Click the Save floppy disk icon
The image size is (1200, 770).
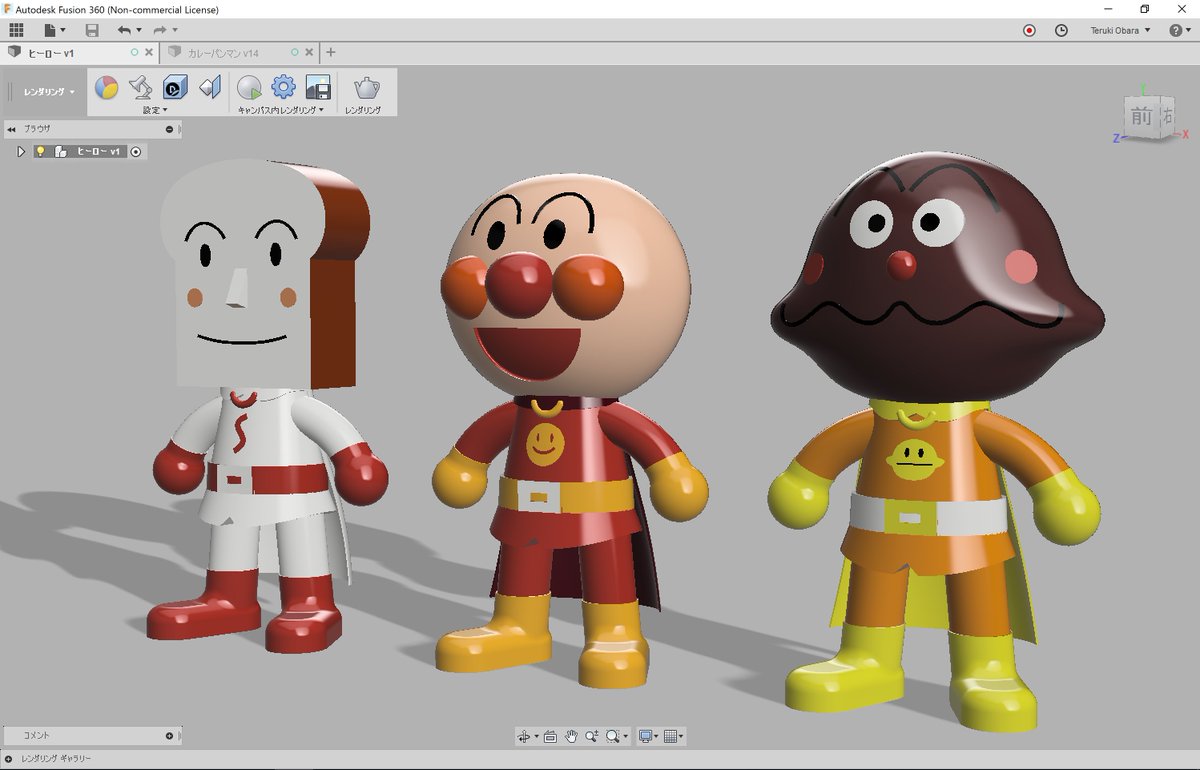click(x=92, y=31)
